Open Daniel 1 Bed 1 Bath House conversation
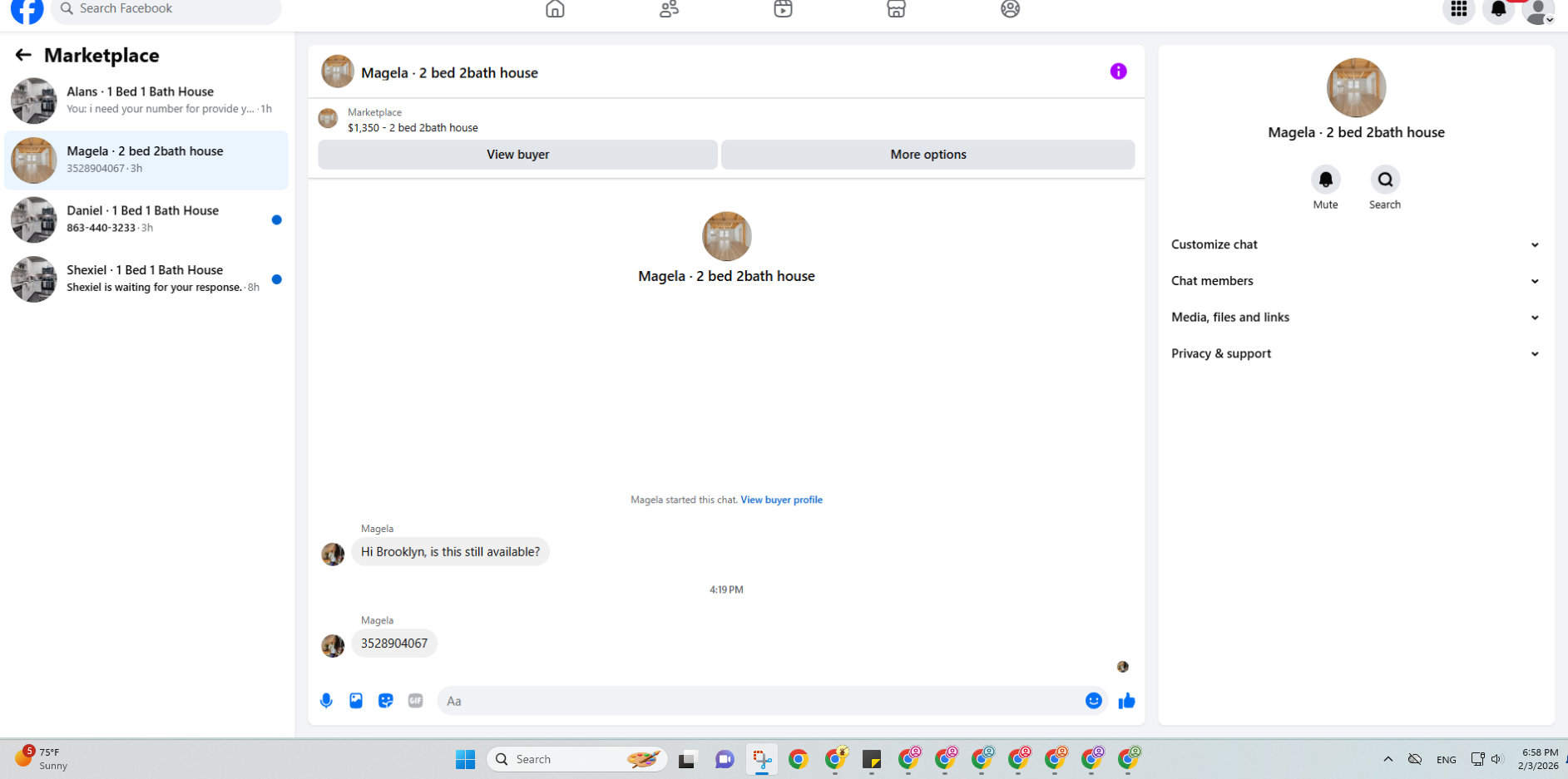 [146, 219]
